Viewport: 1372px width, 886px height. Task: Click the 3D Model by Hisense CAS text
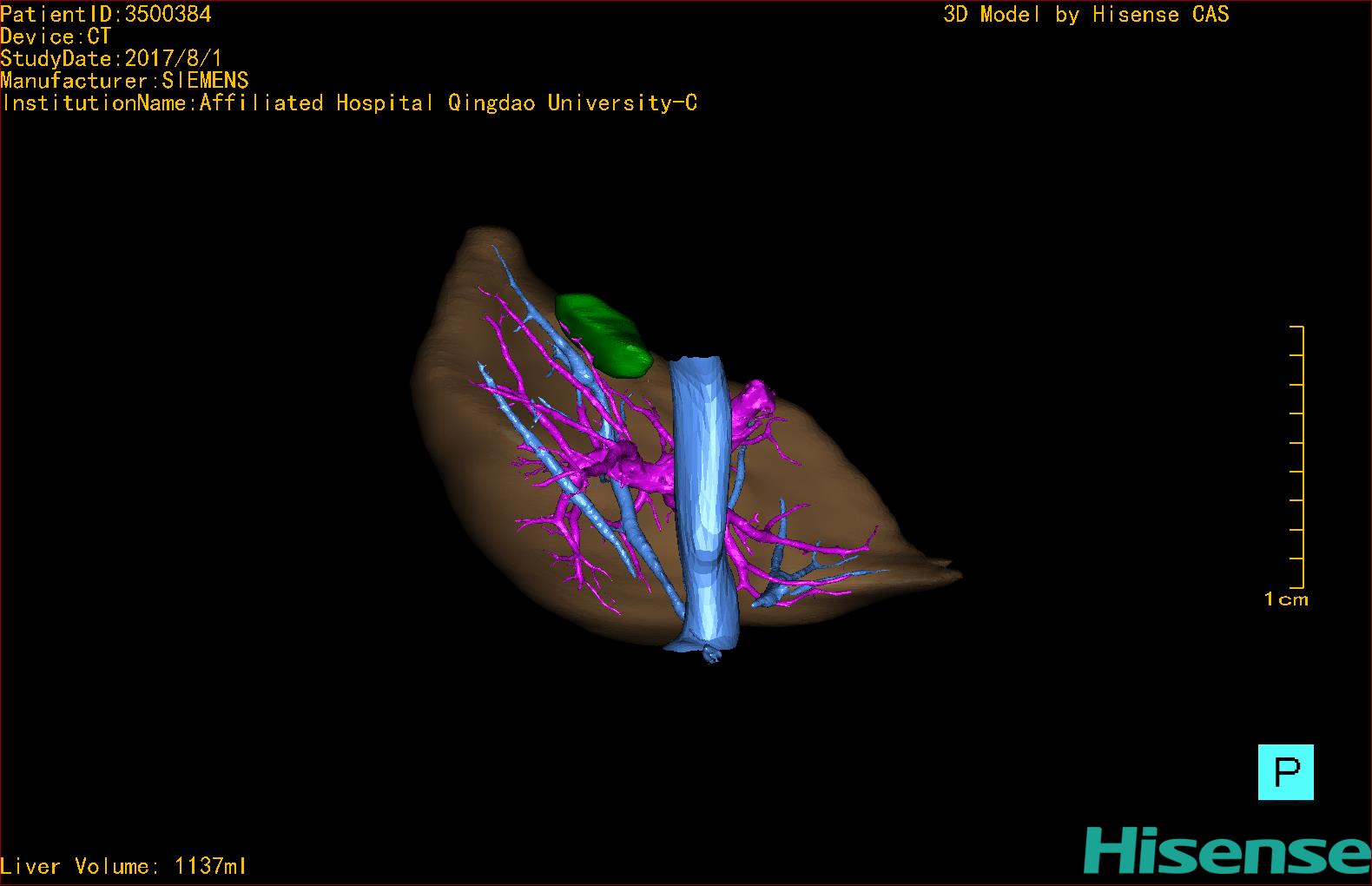1086,14
